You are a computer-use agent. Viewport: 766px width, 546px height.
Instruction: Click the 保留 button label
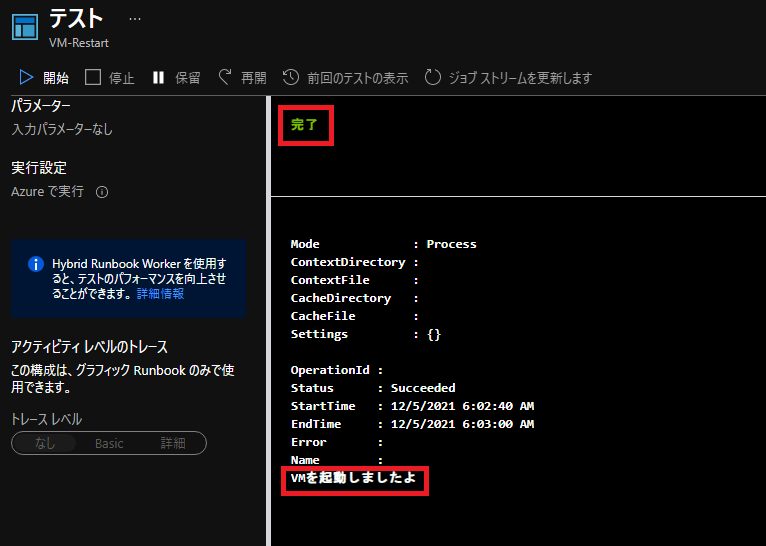[188, 78]
